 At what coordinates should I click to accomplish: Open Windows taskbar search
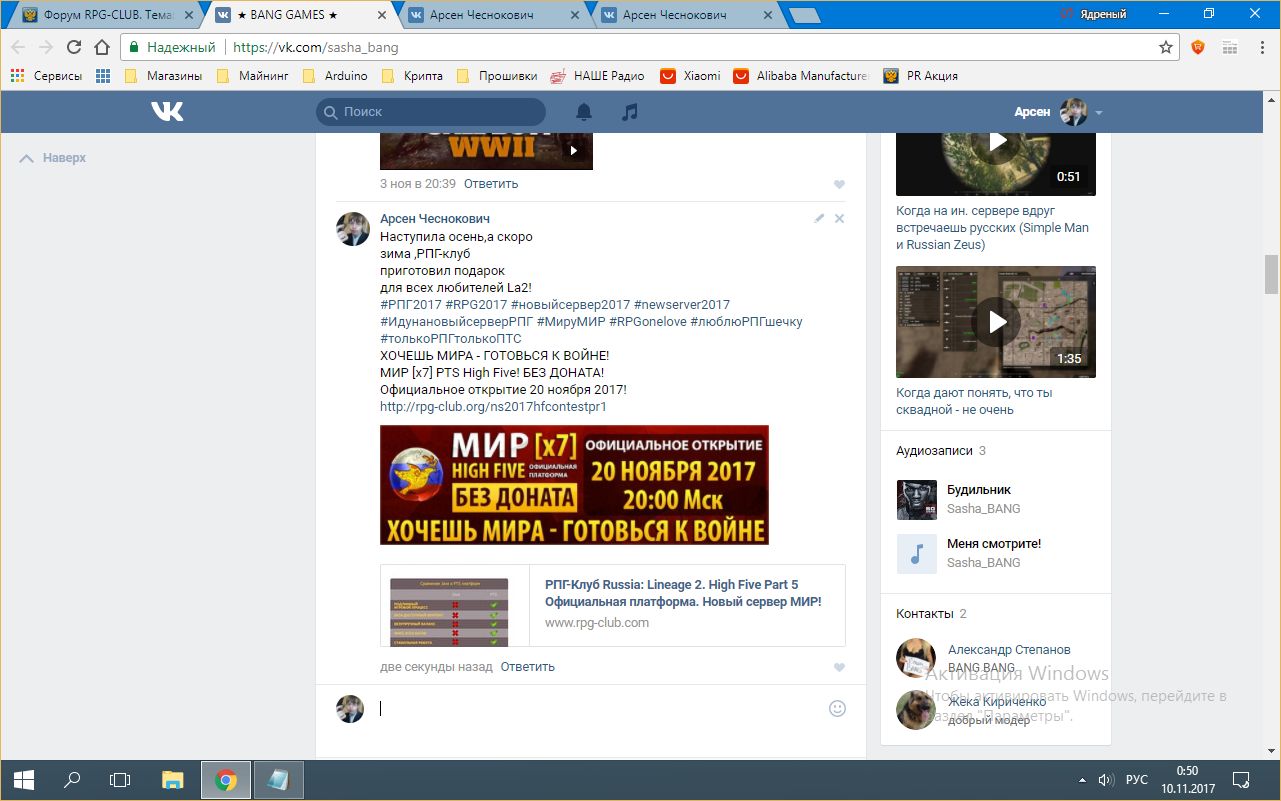(72, 779)
